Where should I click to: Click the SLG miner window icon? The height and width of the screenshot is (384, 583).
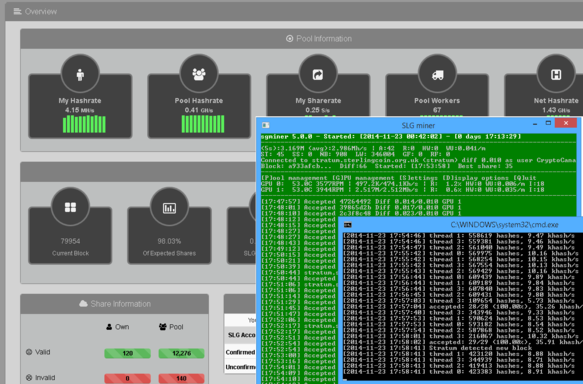pos(265,125)
